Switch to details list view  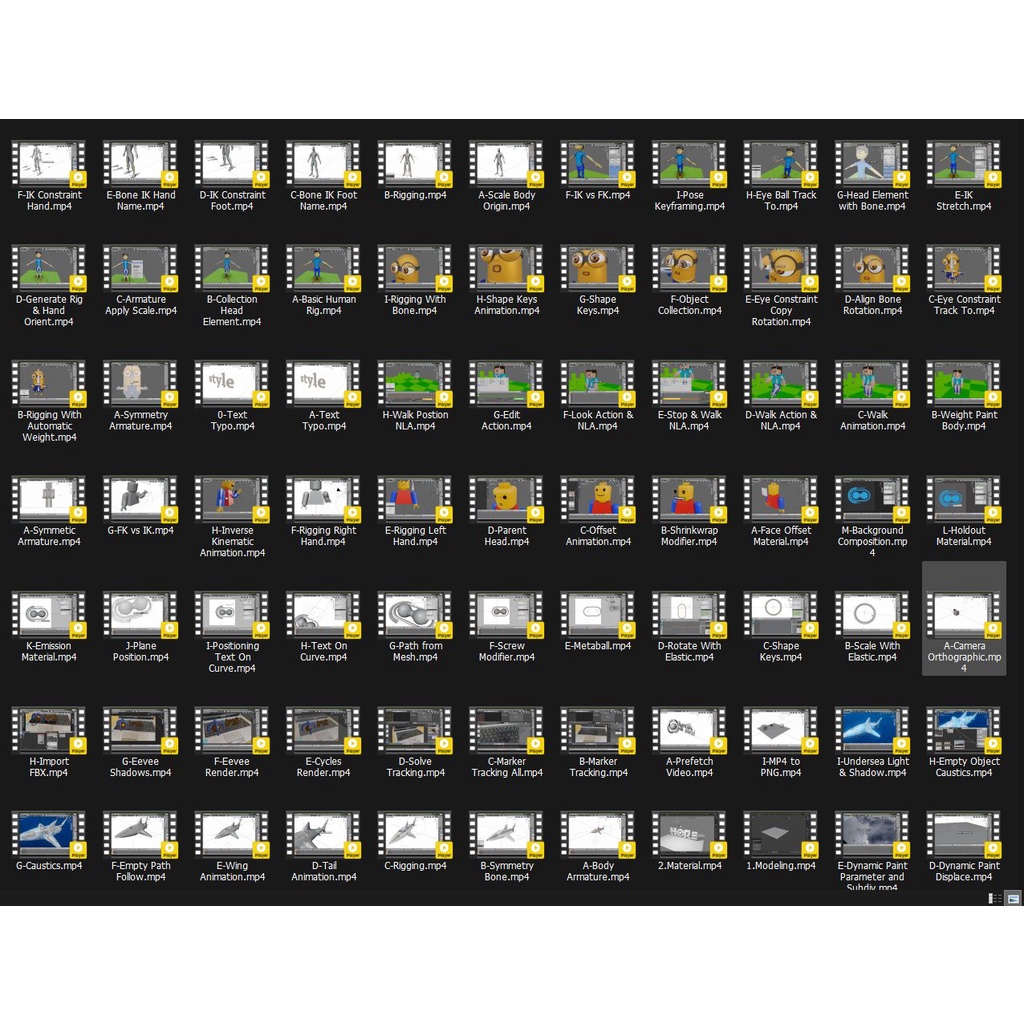click(995, 899)
